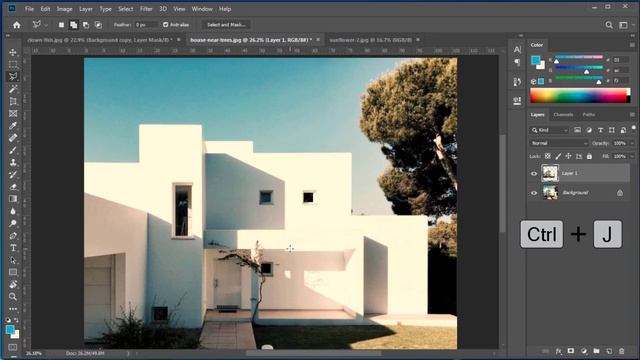Click the Home icon in options bar
640x360 pixels.
coord(17,25)
